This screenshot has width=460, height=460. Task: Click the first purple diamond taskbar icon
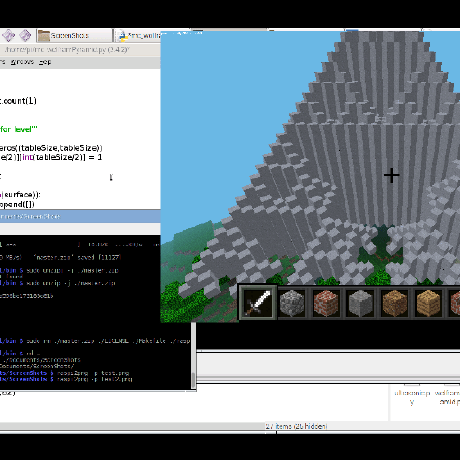click(8, 35)
